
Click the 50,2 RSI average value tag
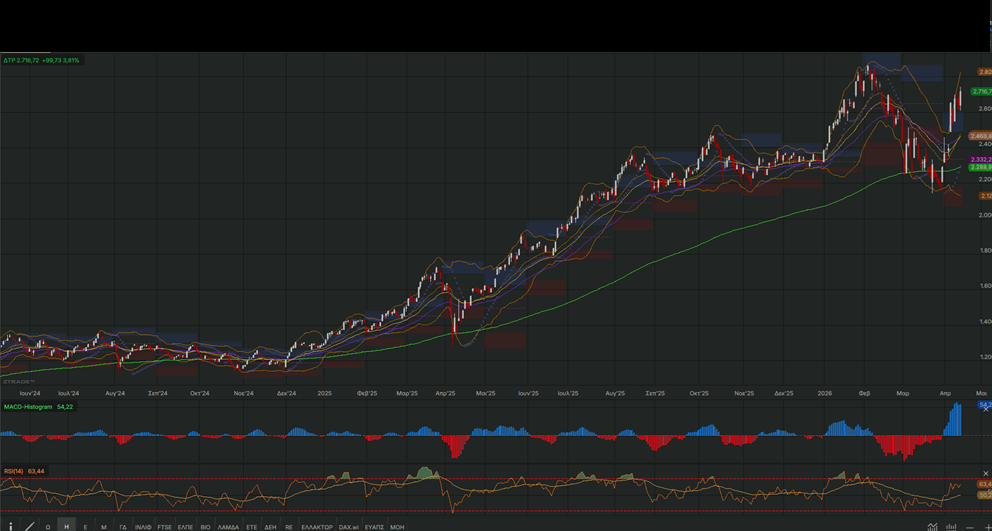pos(984,495)
